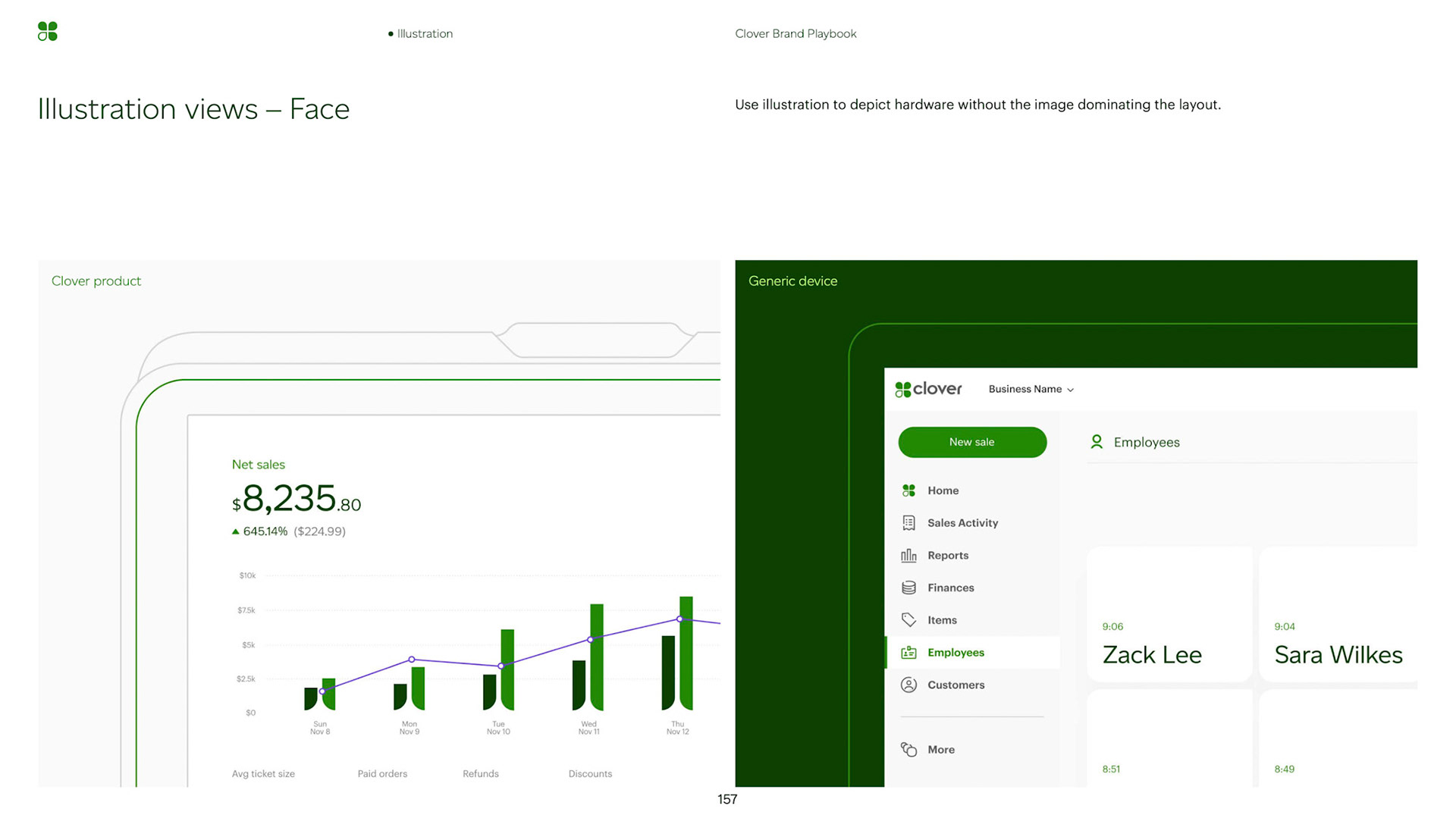Screen dimensions: 1456x818
Task: Click the More icon in sidebar
Action: (908, 750)
